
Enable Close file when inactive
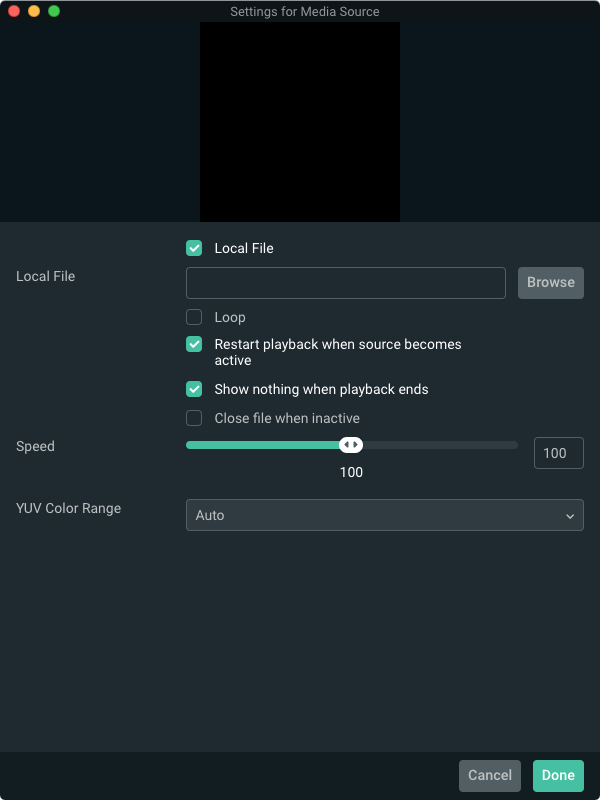coord(194,418)
